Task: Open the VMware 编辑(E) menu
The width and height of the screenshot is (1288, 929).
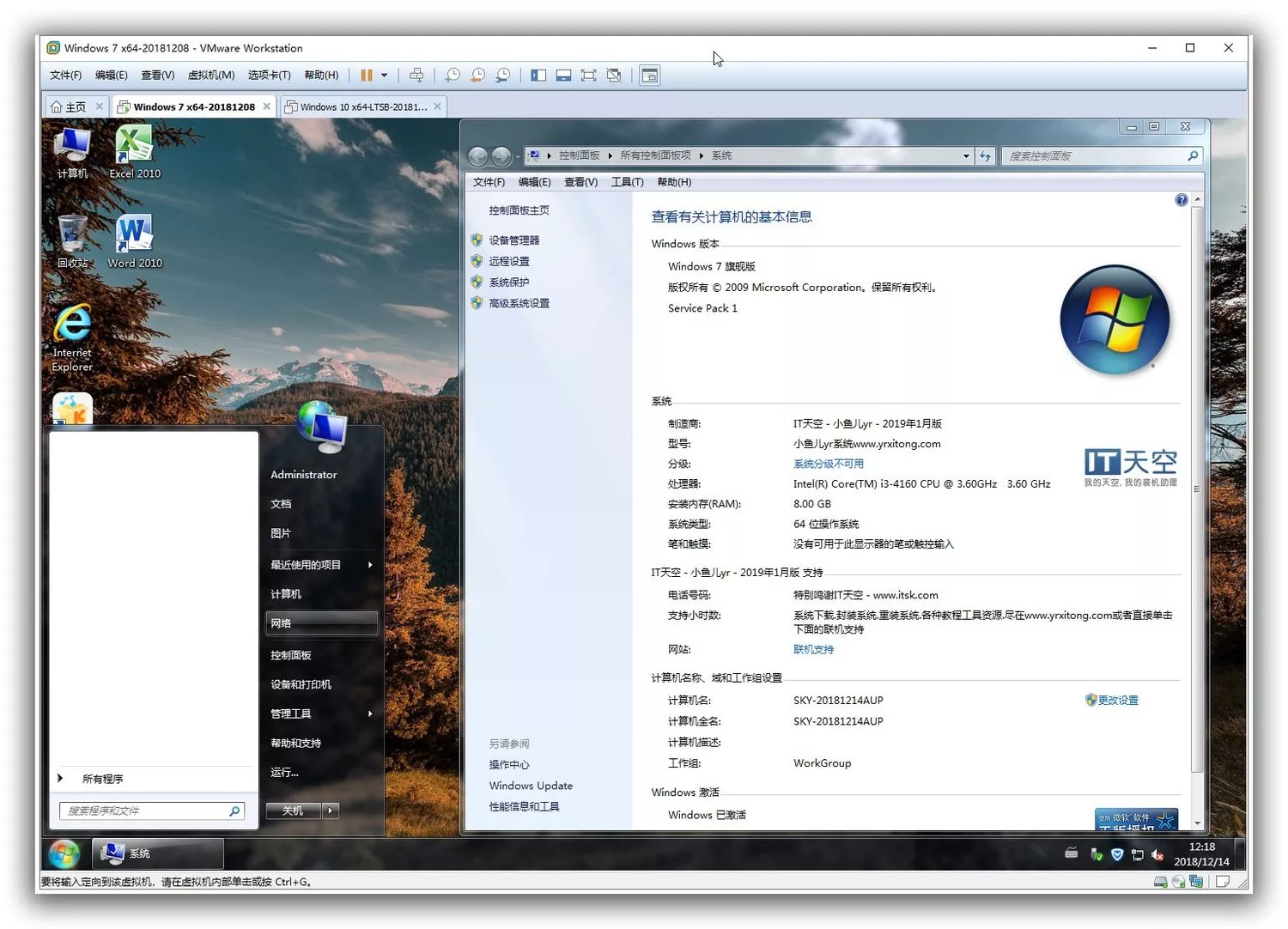Action: [x=112, y=76]
